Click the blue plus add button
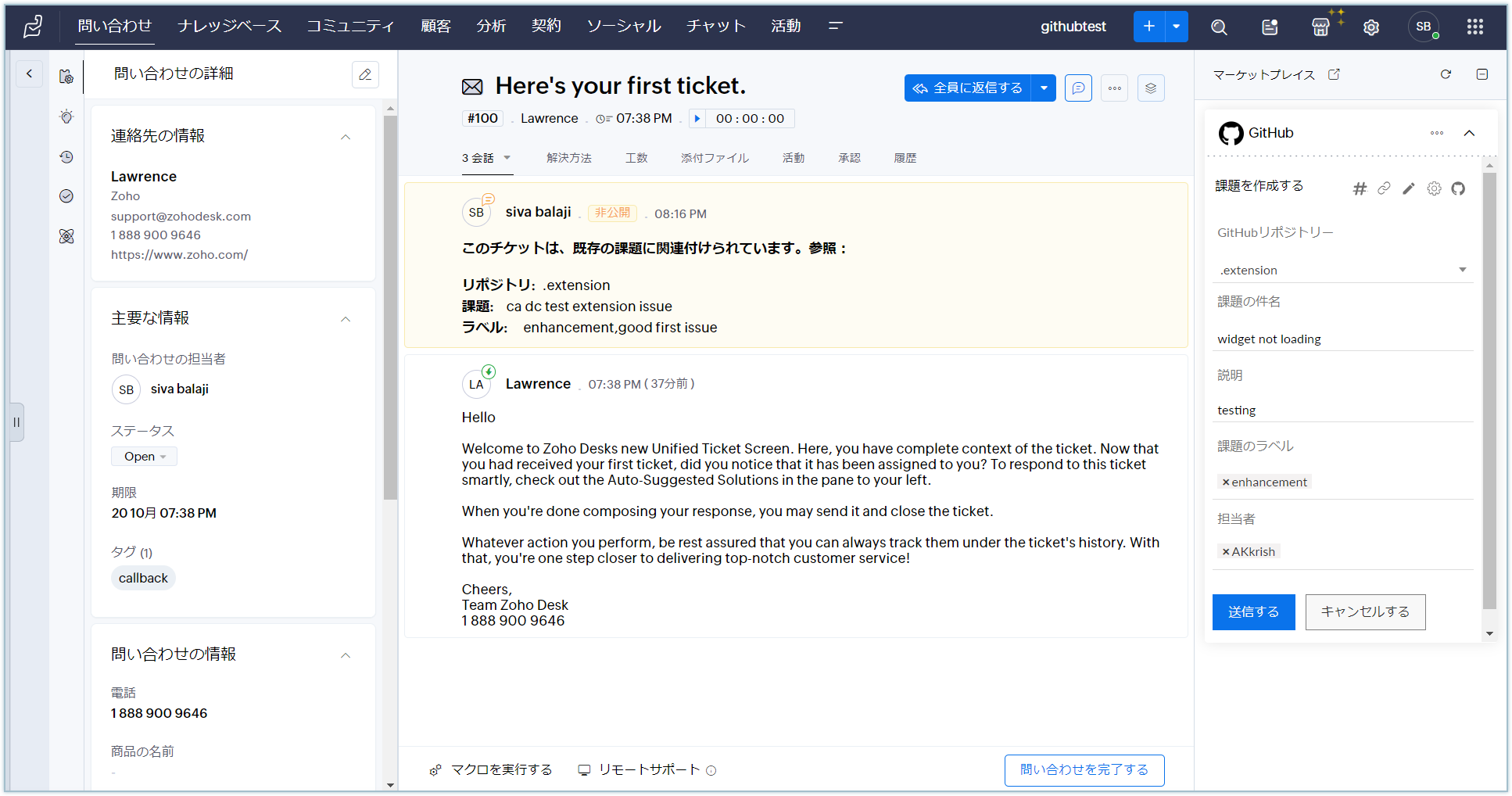 [x=1149, y=27]
